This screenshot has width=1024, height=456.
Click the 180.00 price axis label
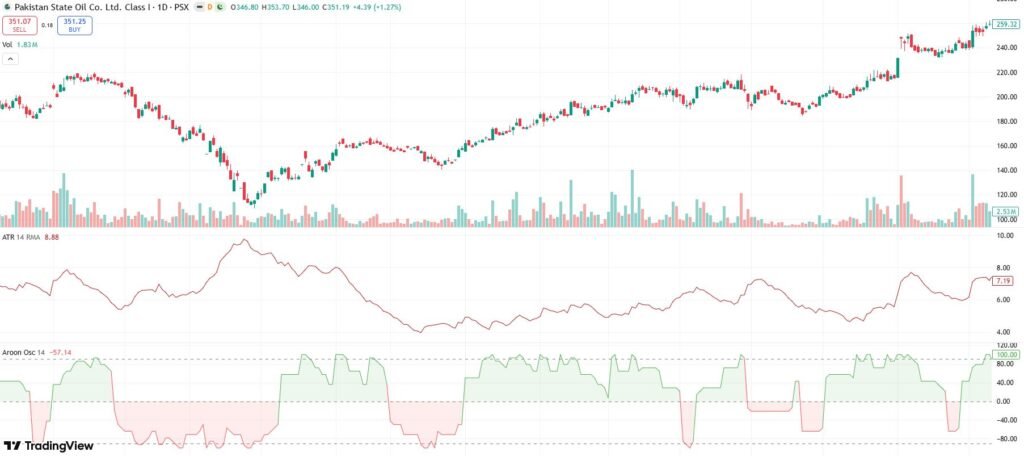[1006, 122]
